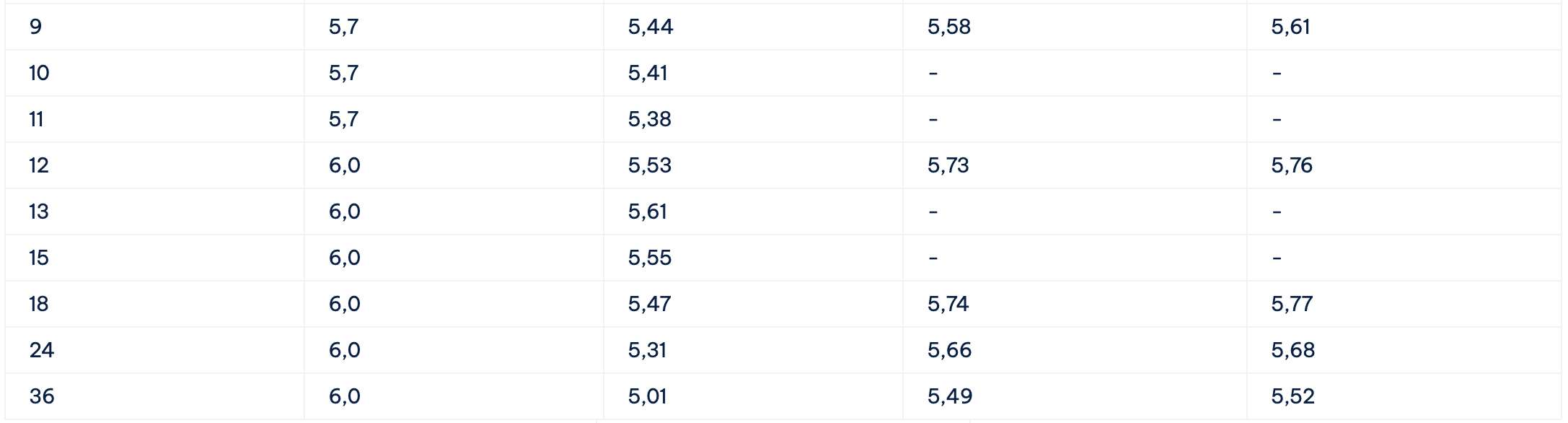Image resolution: width=1568 pixels, height=423 pixels.
Task: Select the row labeled 10
Action: pyautogui.click(x=783, y=73)
